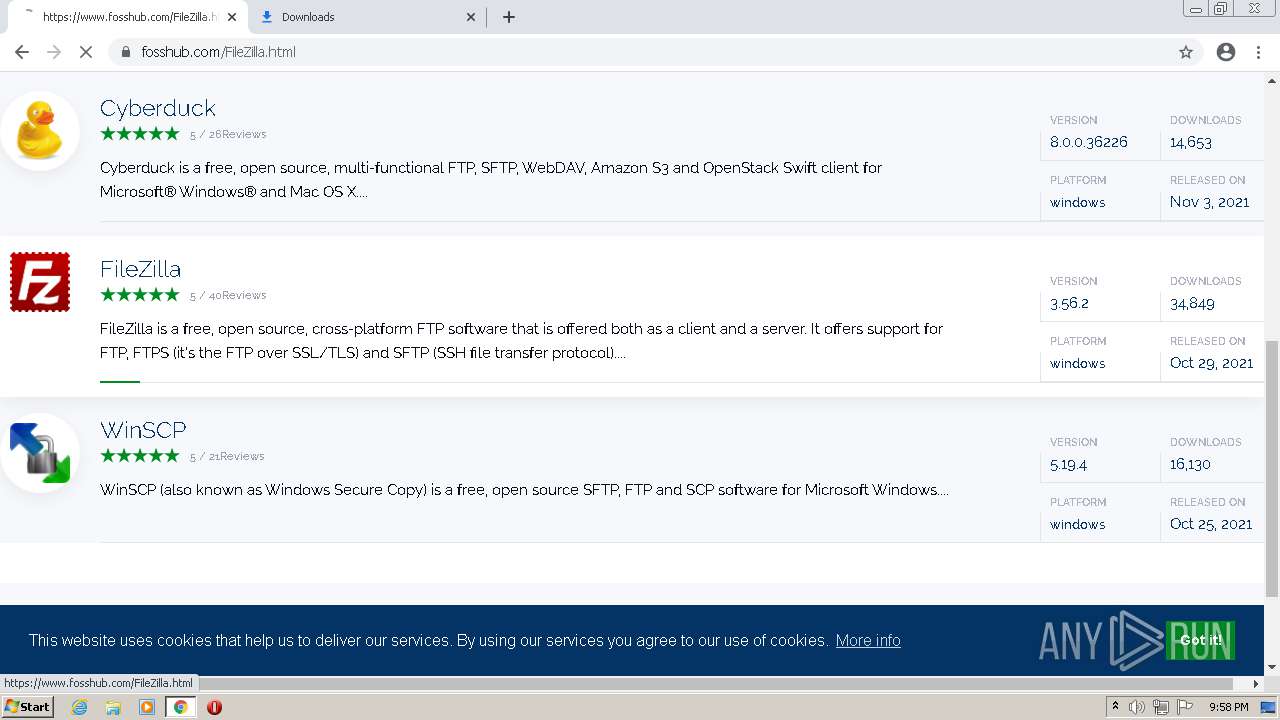Open the media player taskbar icon
This screenshot has width=1280, height=720.
point(147,707)
